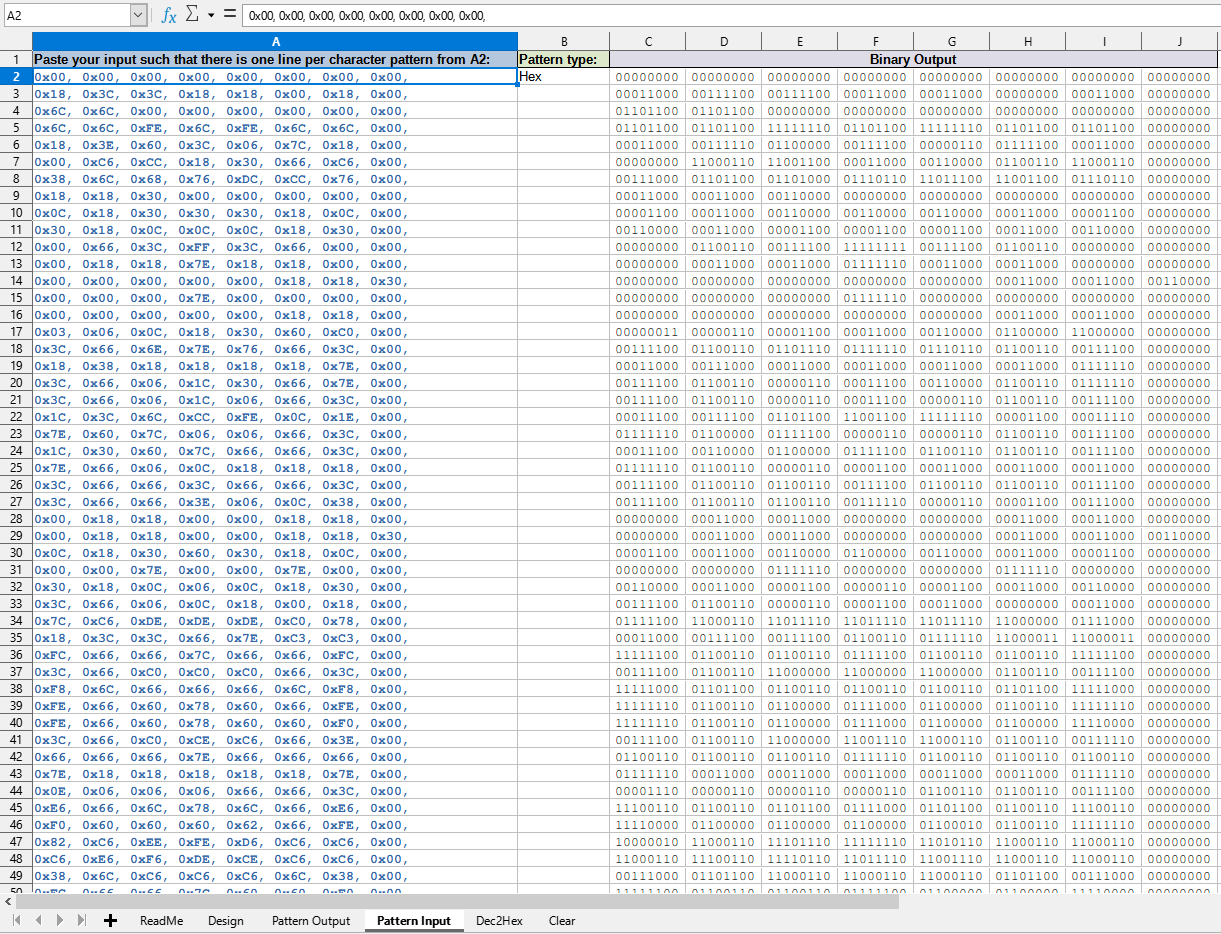Select column E via its header
The image size is (1221, 934).
coord(800,41)
